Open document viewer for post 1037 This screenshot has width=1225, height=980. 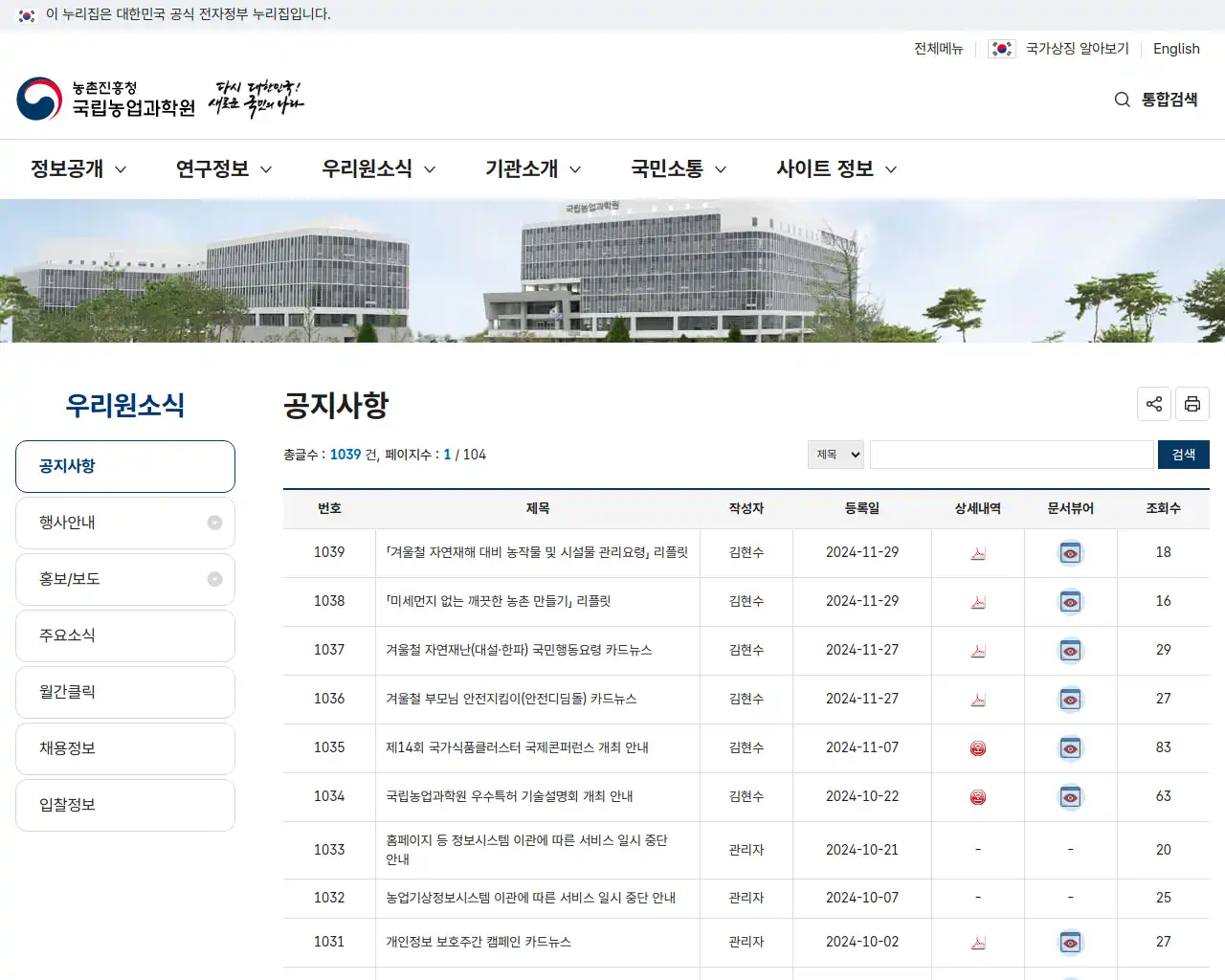[1071, 651]
